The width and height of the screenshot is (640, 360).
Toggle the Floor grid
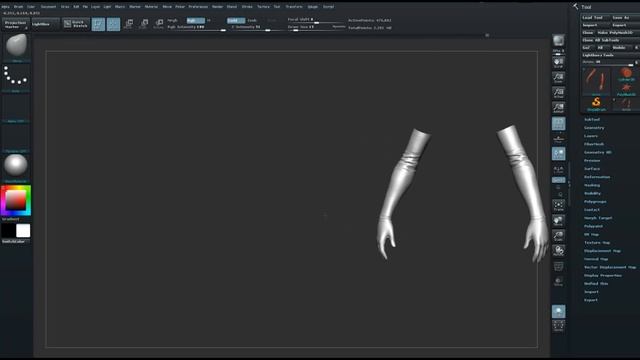click(558, 139)
